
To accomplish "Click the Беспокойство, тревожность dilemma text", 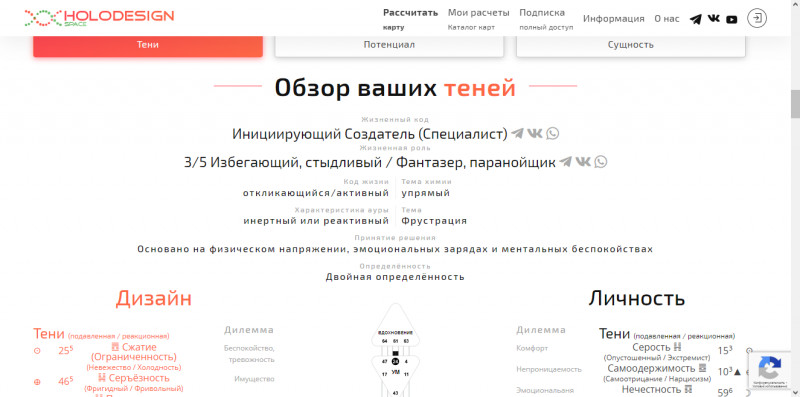I will click(249, 354).
